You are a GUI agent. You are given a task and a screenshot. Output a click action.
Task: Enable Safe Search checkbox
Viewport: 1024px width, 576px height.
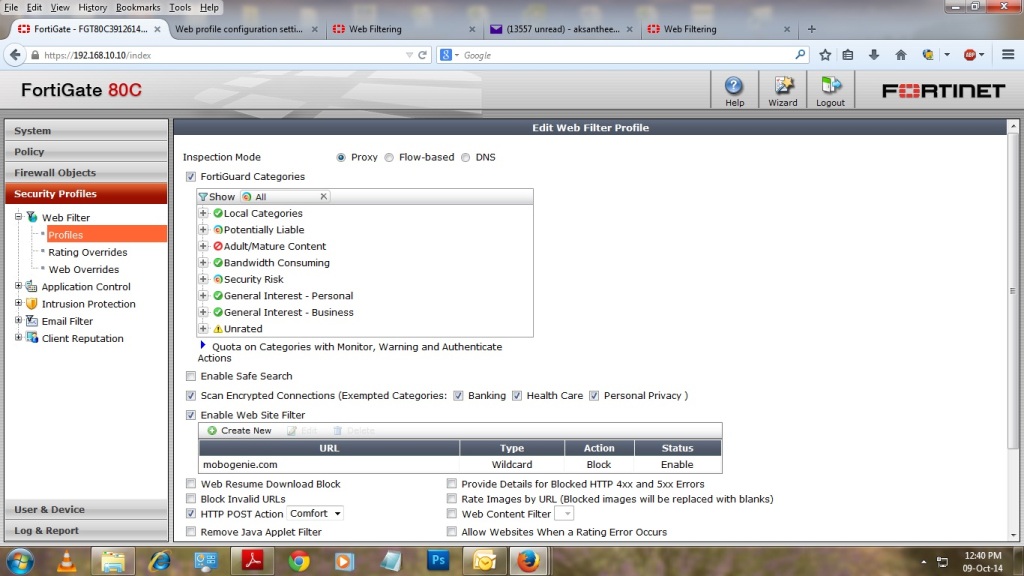click(x=191, y=376)
